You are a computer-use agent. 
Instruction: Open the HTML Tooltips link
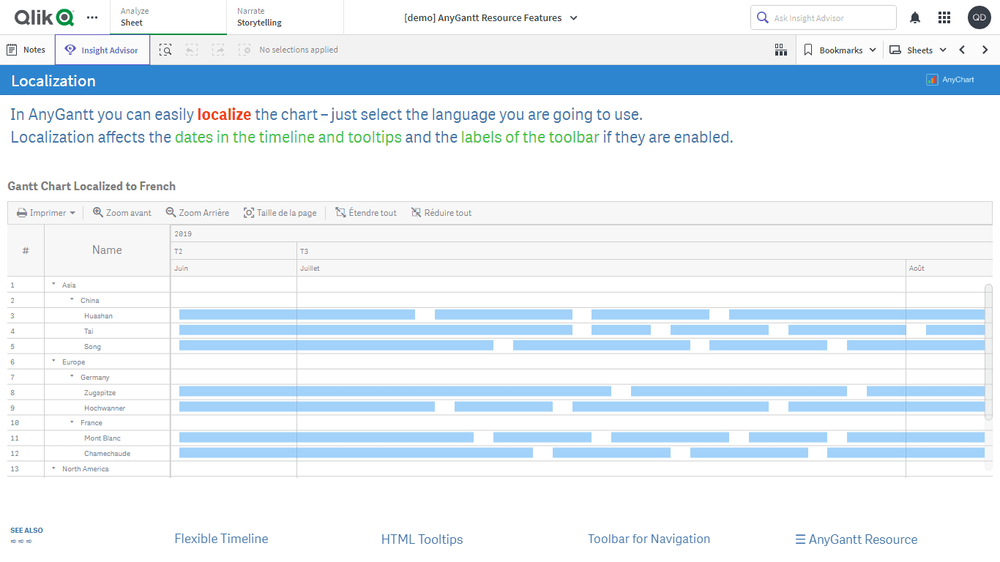tap(422, 539)
